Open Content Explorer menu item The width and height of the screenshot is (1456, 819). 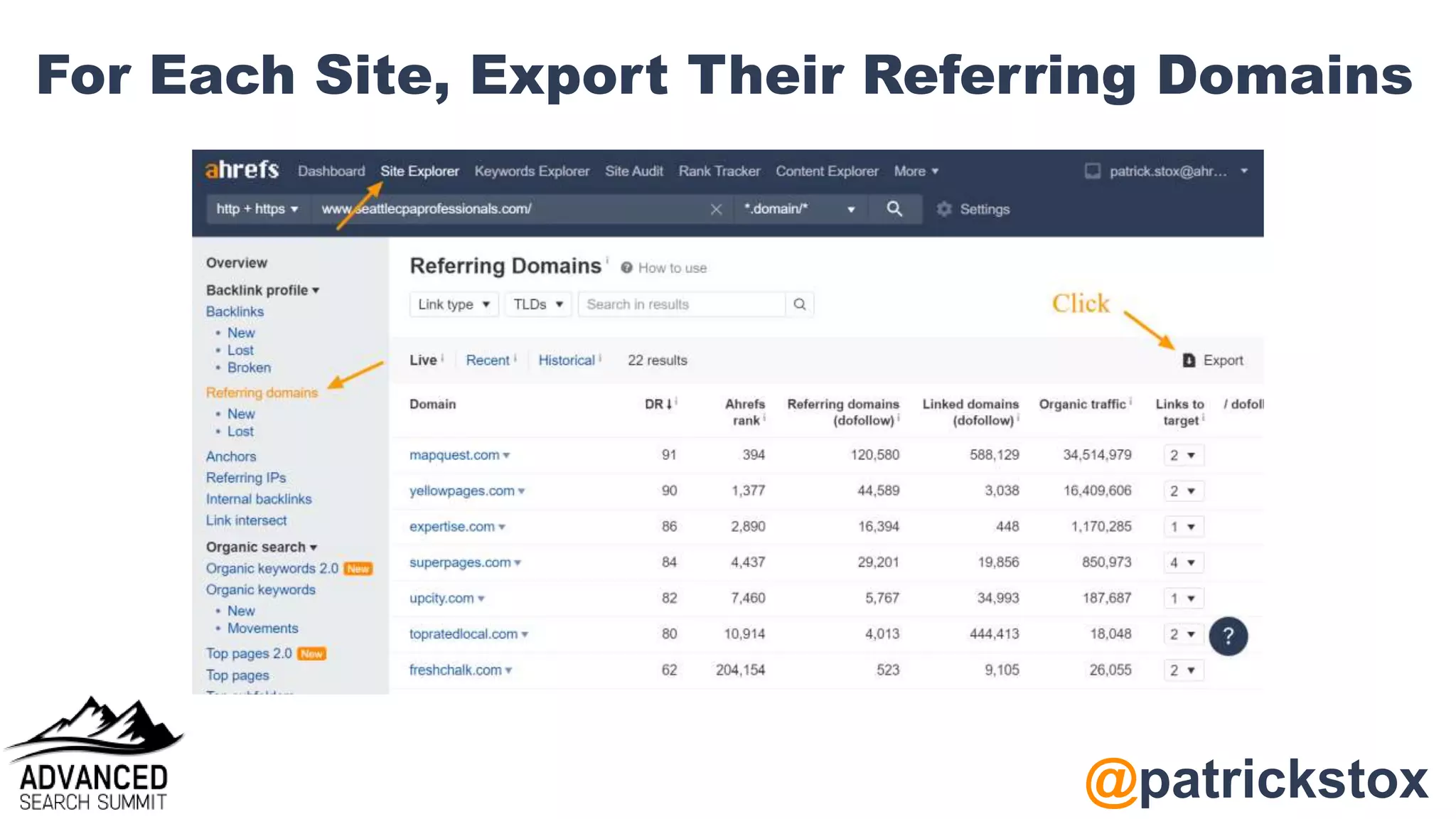[827, 171]
